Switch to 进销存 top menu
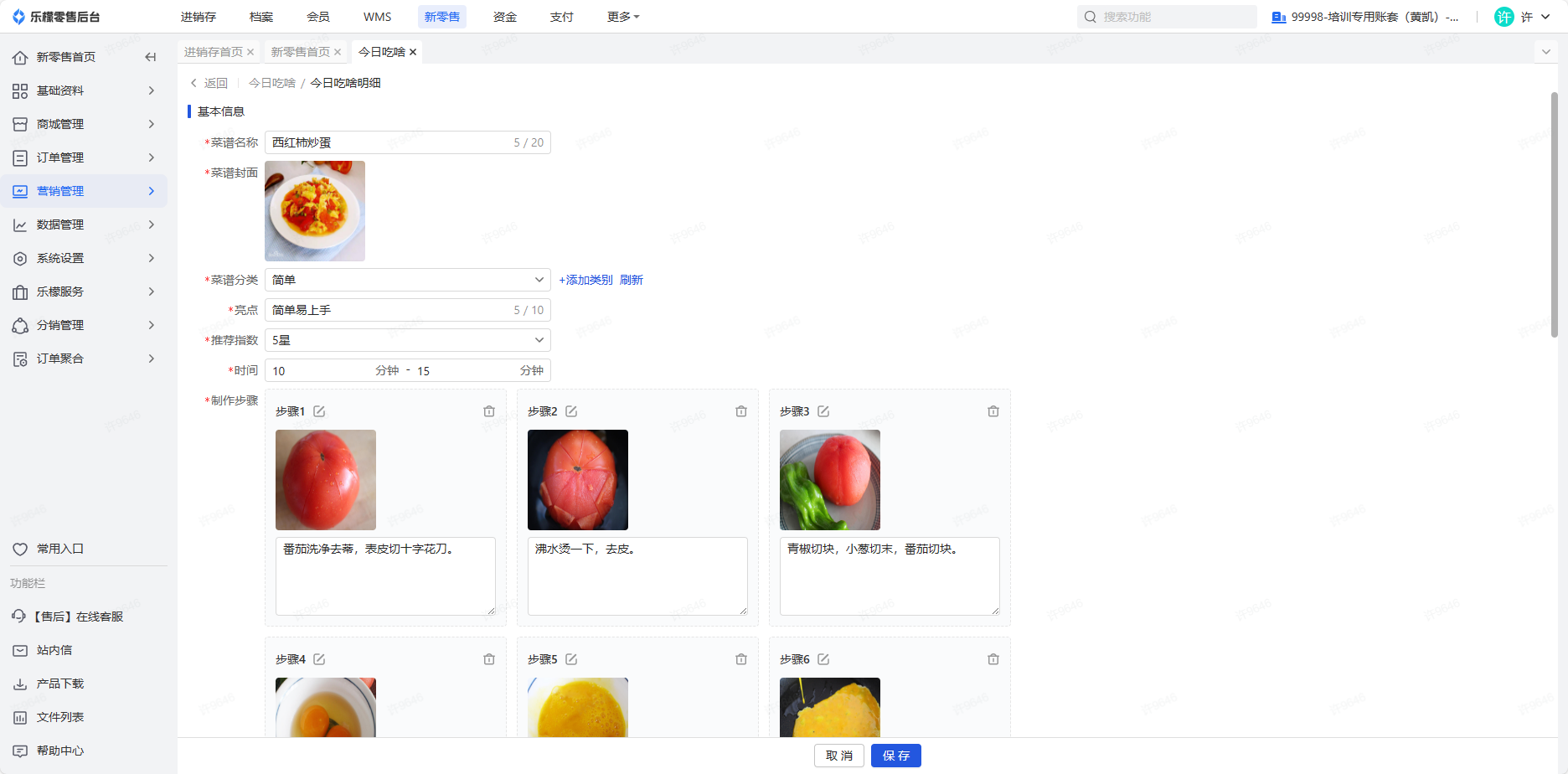1568x774 pixels. coord(199,17)
